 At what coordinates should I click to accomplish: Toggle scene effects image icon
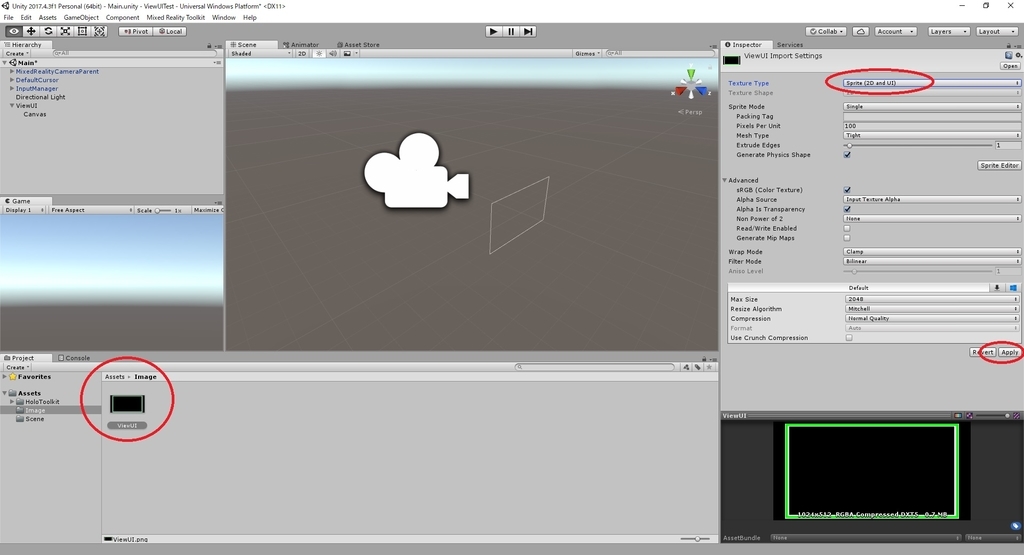(347, 54)
